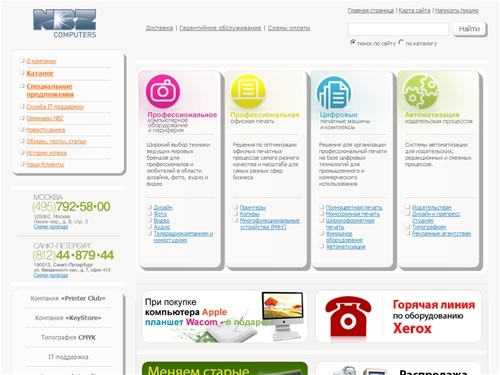Click 'Автоматизация издательских процессов' heading
Viewport: 500px width, 375px height.
pos(439,118)
